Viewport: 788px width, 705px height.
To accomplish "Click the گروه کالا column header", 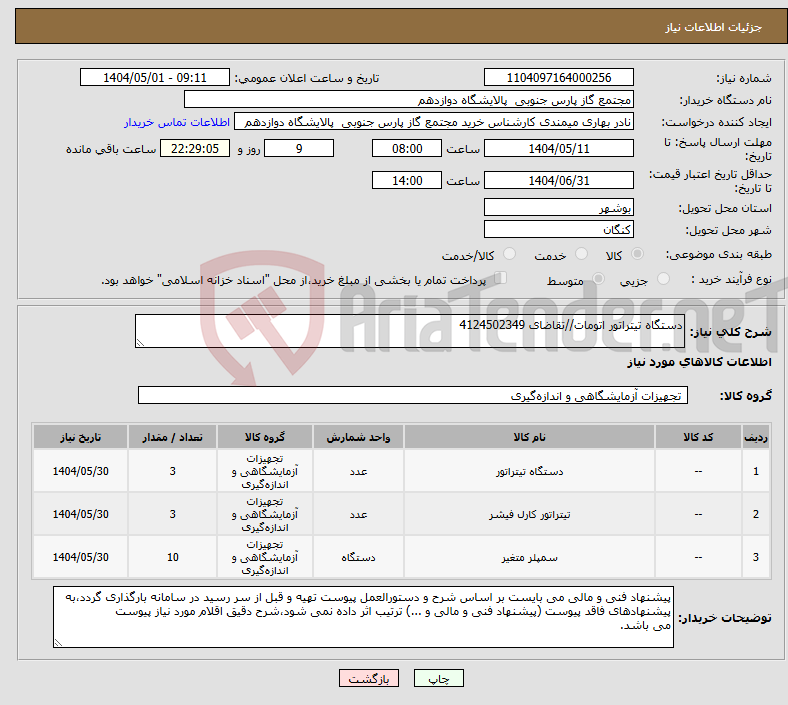I will 265,437.
